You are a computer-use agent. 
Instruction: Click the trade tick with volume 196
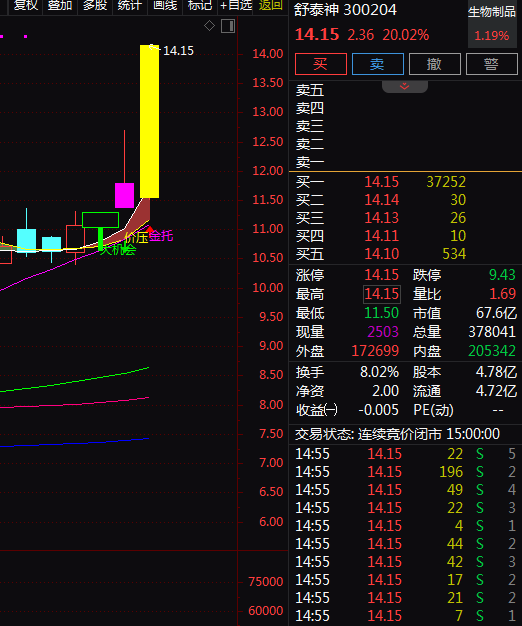(405, 472)
